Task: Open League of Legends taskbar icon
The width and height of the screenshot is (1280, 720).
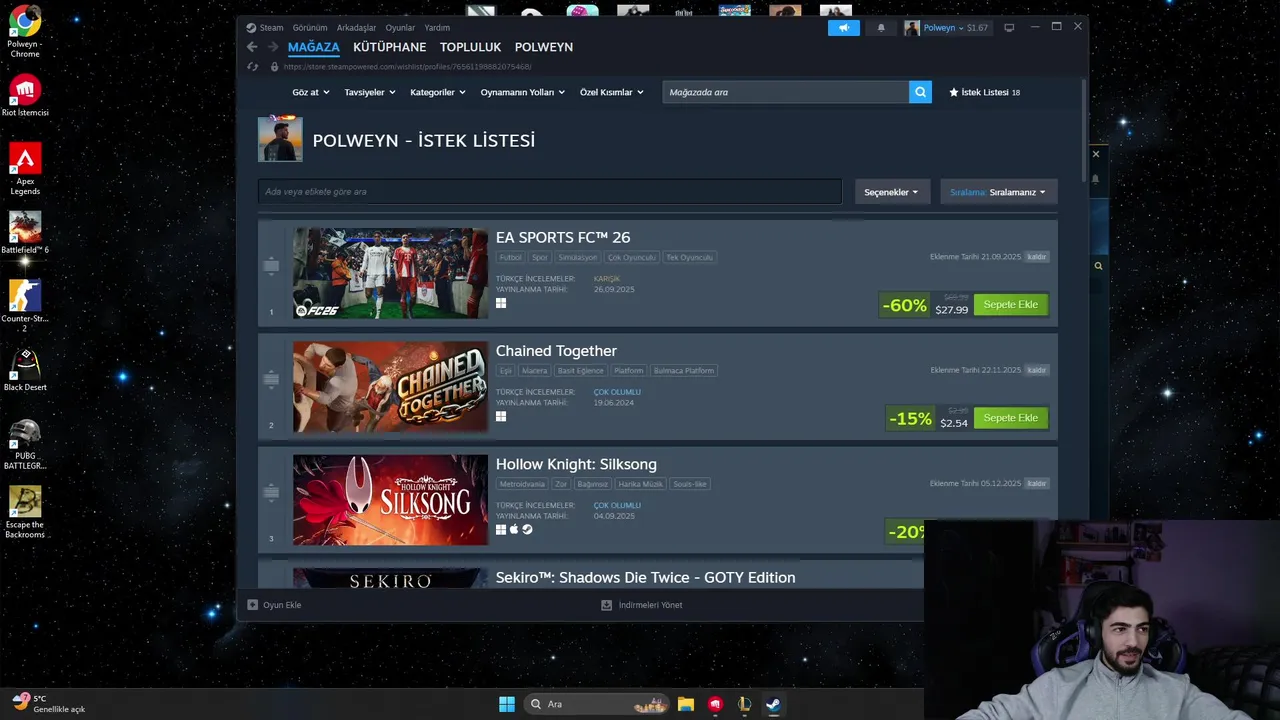Action: (x=744, y=704)
